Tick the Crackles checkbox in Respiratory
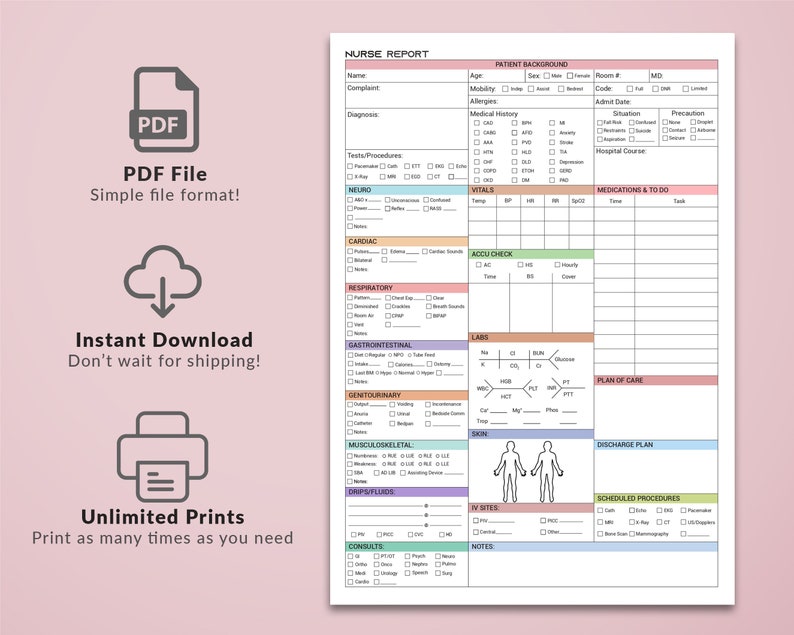This screenshot has width=794, height=635. click(x=388, y=306)
